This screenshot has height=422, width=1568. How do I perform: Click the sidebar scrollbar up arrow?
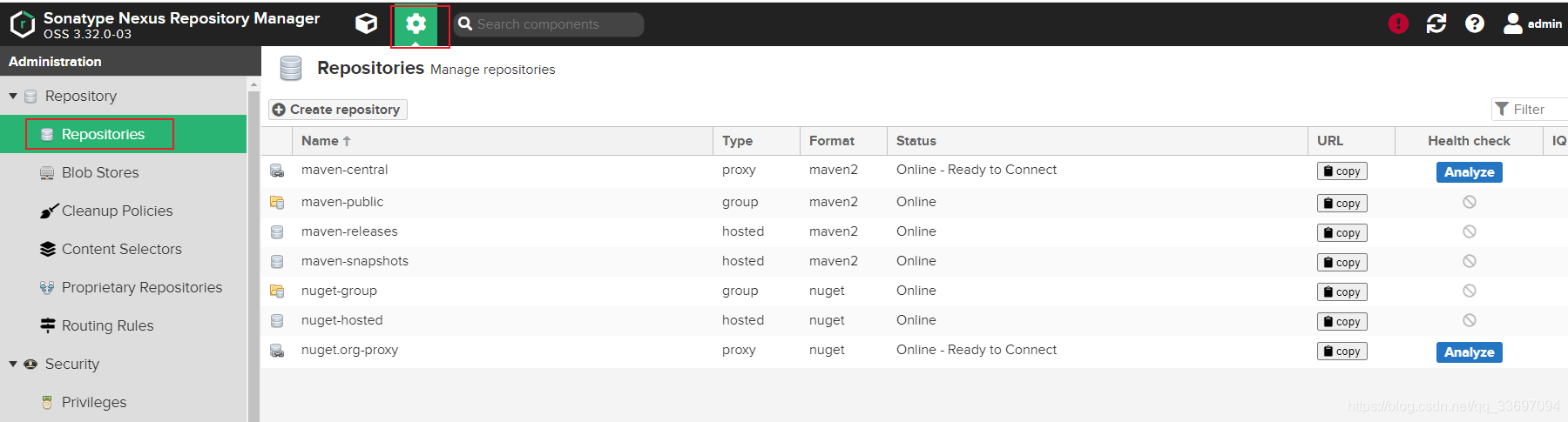click(254, 85)
